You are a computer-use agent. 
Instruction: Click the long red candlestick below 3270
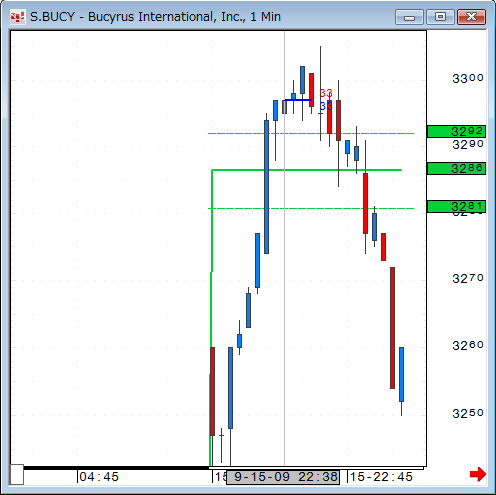coord(392,328)
